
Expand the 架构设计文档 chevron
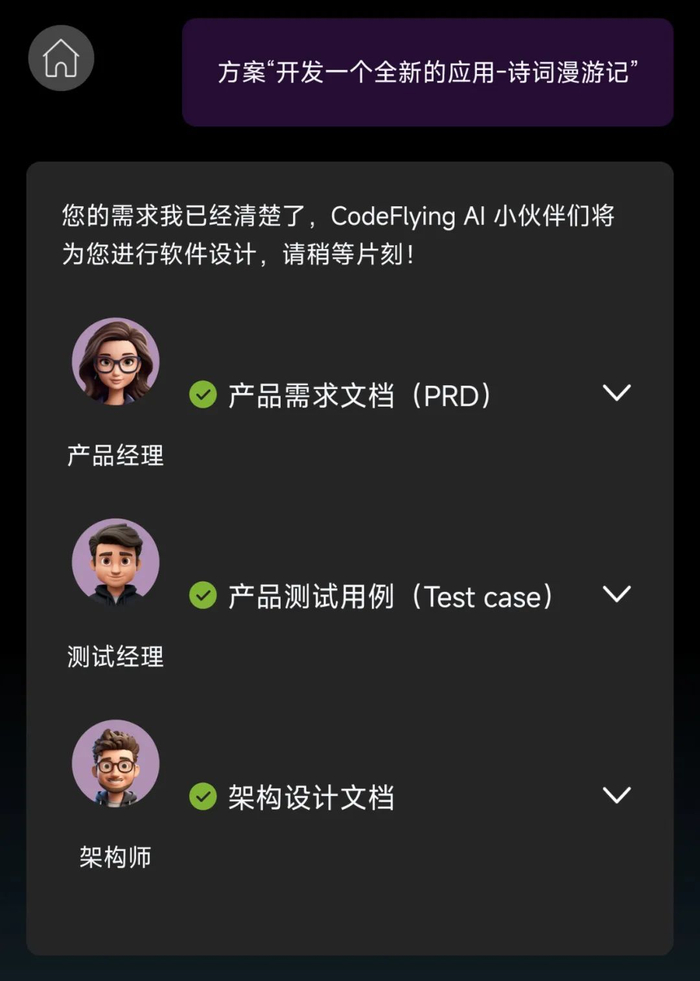point(616,795)
